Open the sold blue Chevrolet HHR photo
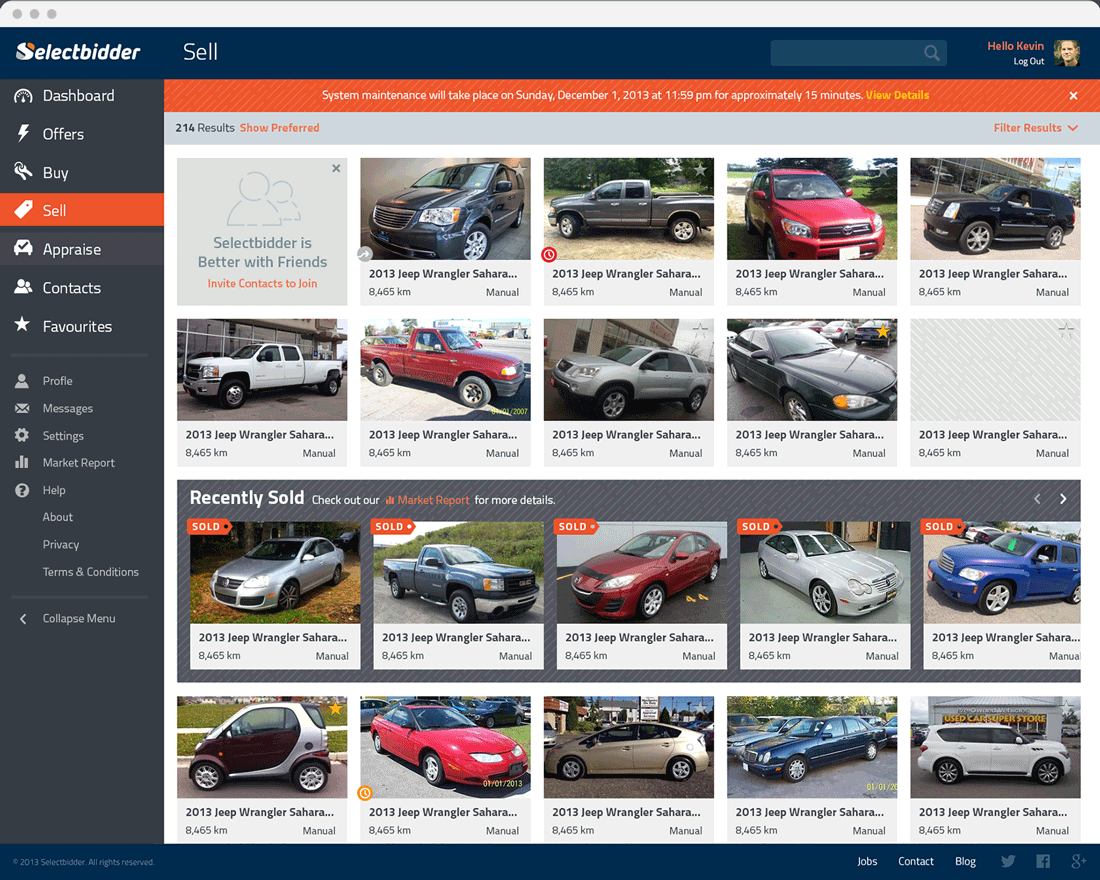1100x880 pixels. (1002, 573)
